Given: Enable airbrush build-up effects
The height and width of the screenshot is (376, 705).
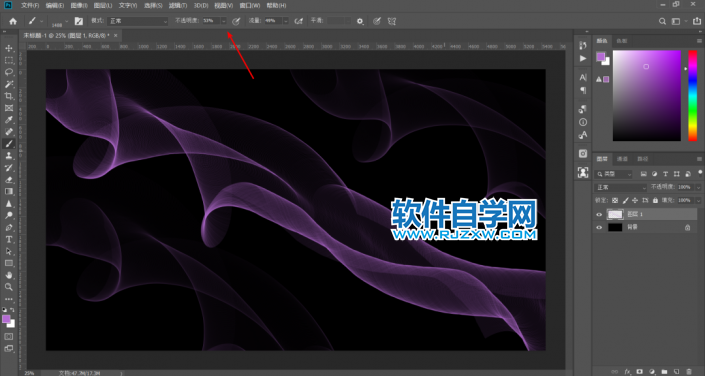Looking at the screenshot, I should [x=298, y=21].
